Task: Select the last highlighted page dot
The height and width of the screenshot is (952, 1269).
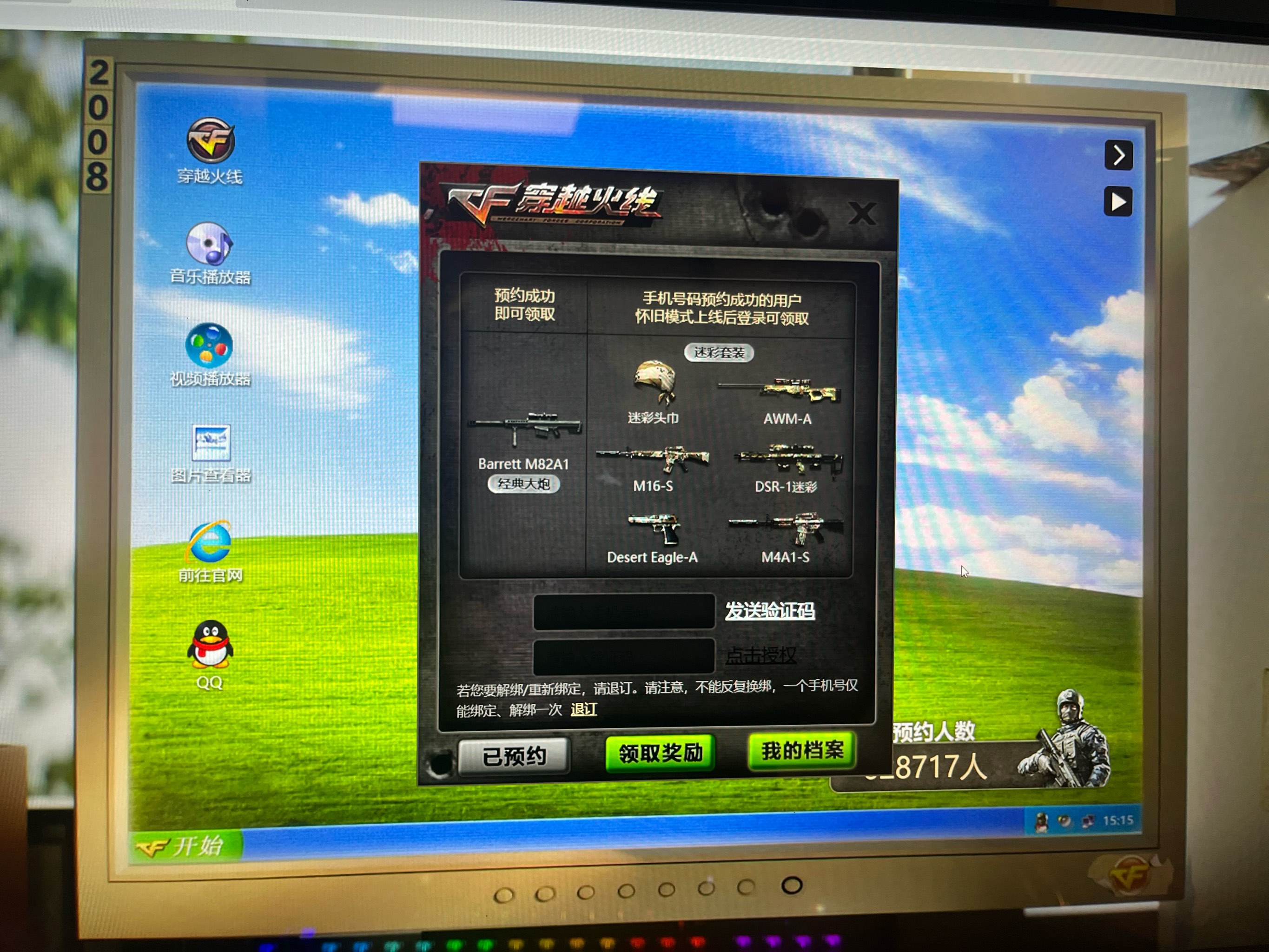Action: click(792, 886)
